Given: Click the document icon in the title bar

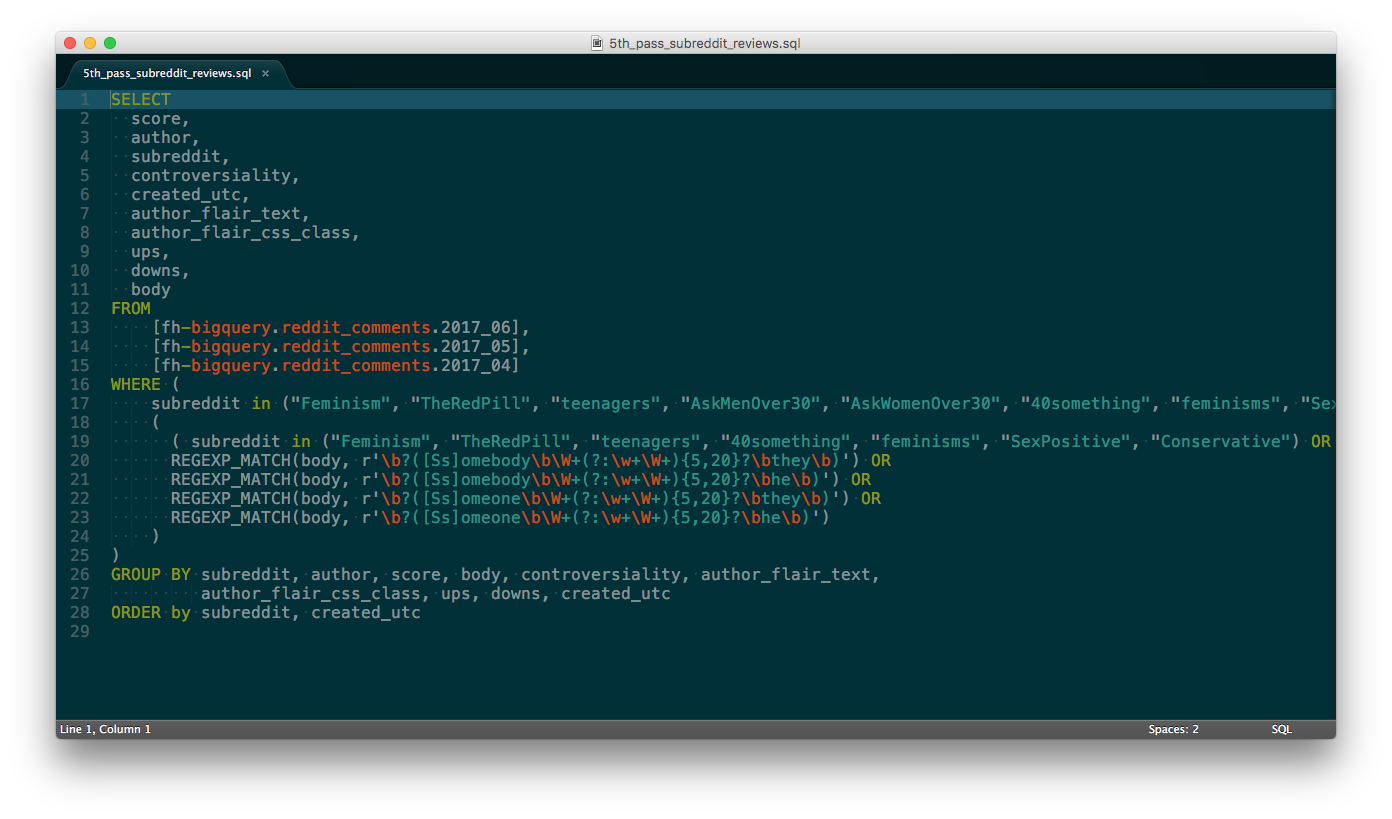Looking at the screenshot, I should click(x=597, y=43).
